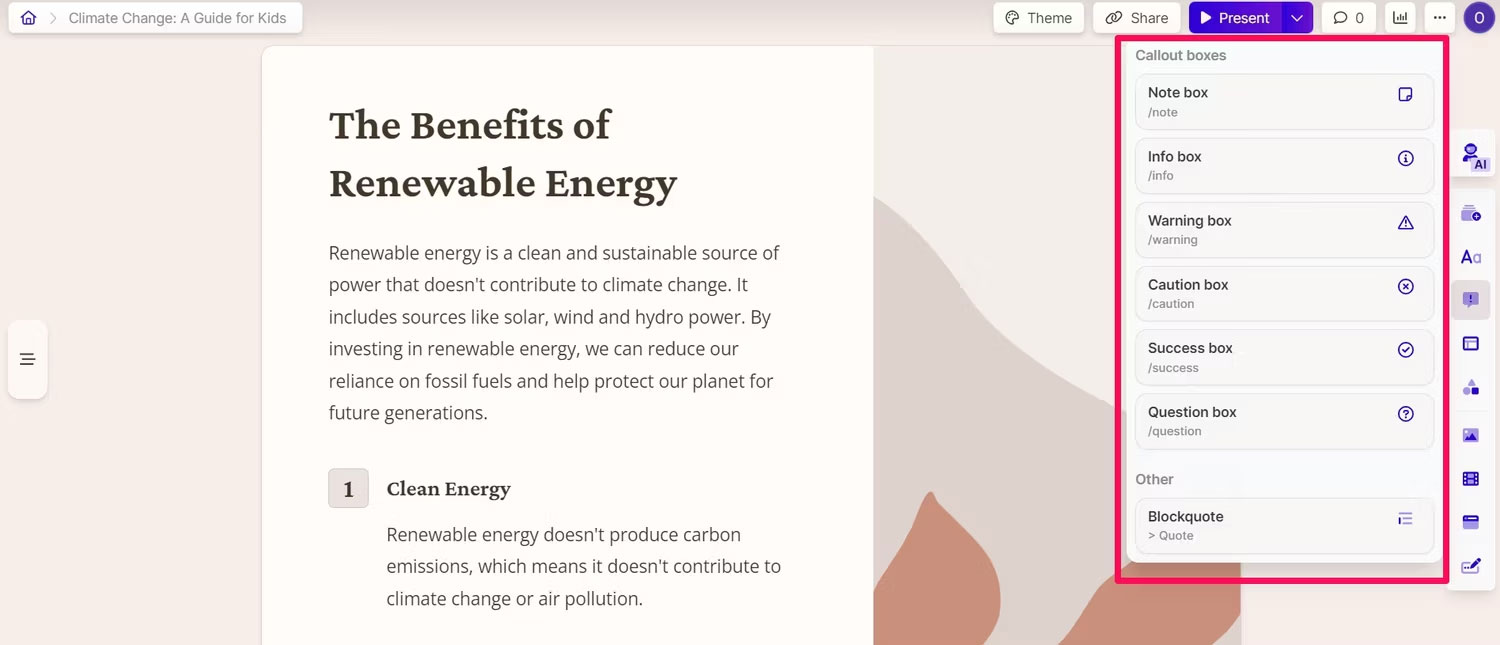Open the card templates icon in sidebar

pos(1471,214)
